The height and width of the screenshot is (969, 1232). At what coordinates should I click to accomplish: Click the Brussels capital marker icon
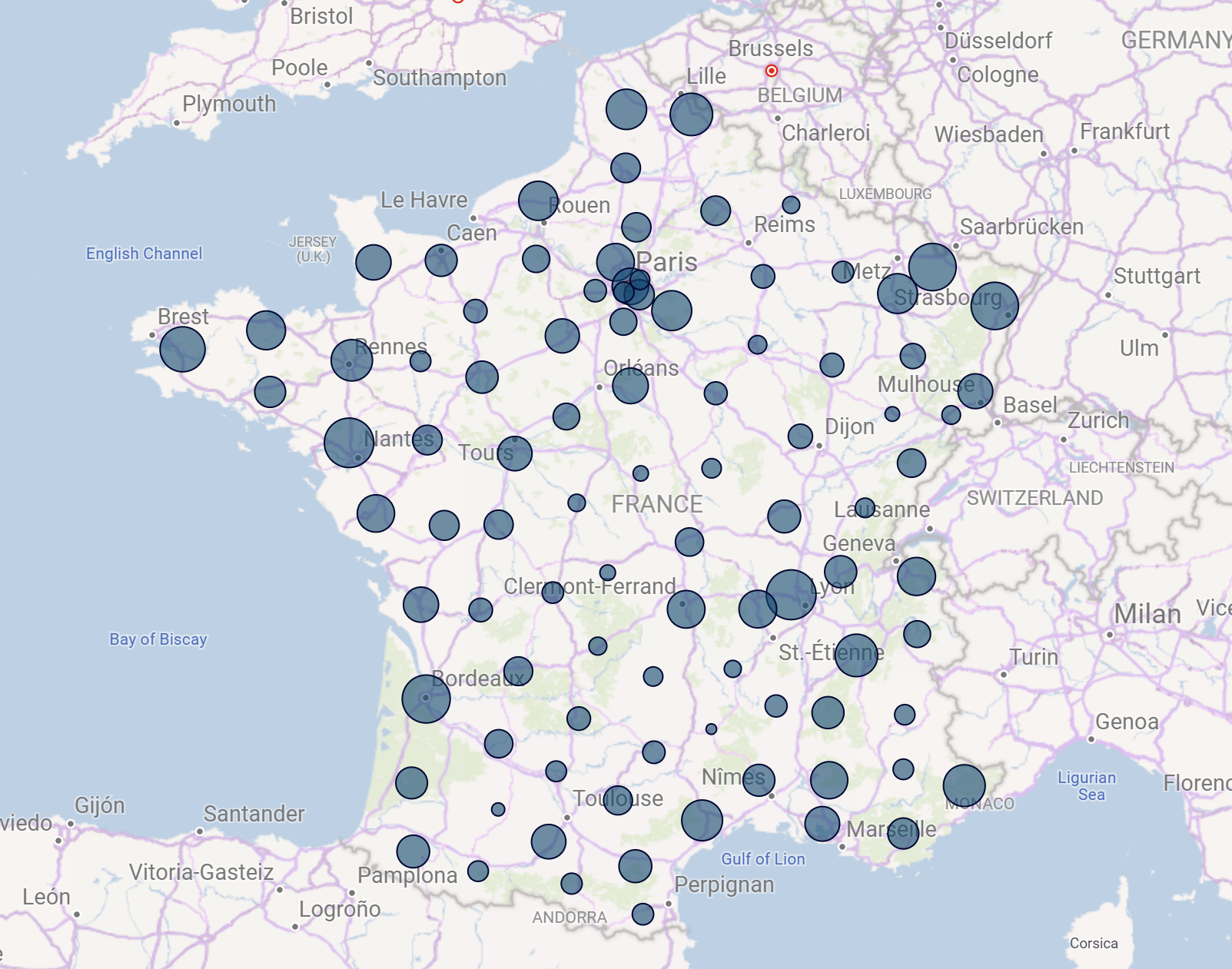[x=772, y=69]
